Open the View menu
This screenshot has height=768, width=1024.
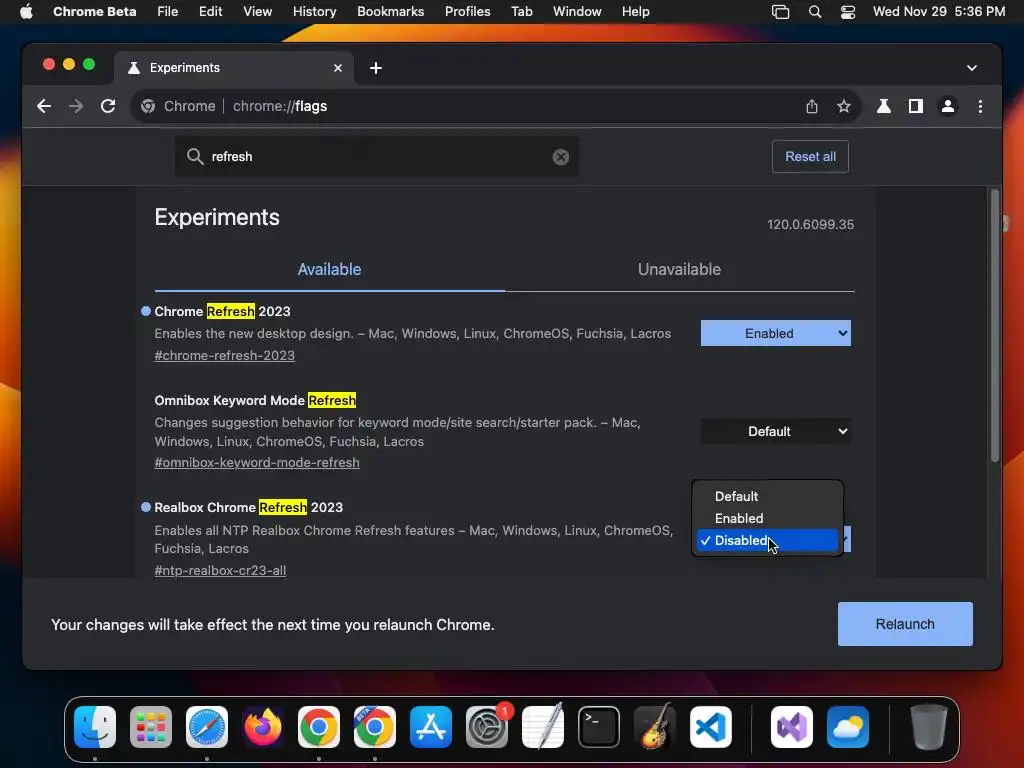(257, 11)
